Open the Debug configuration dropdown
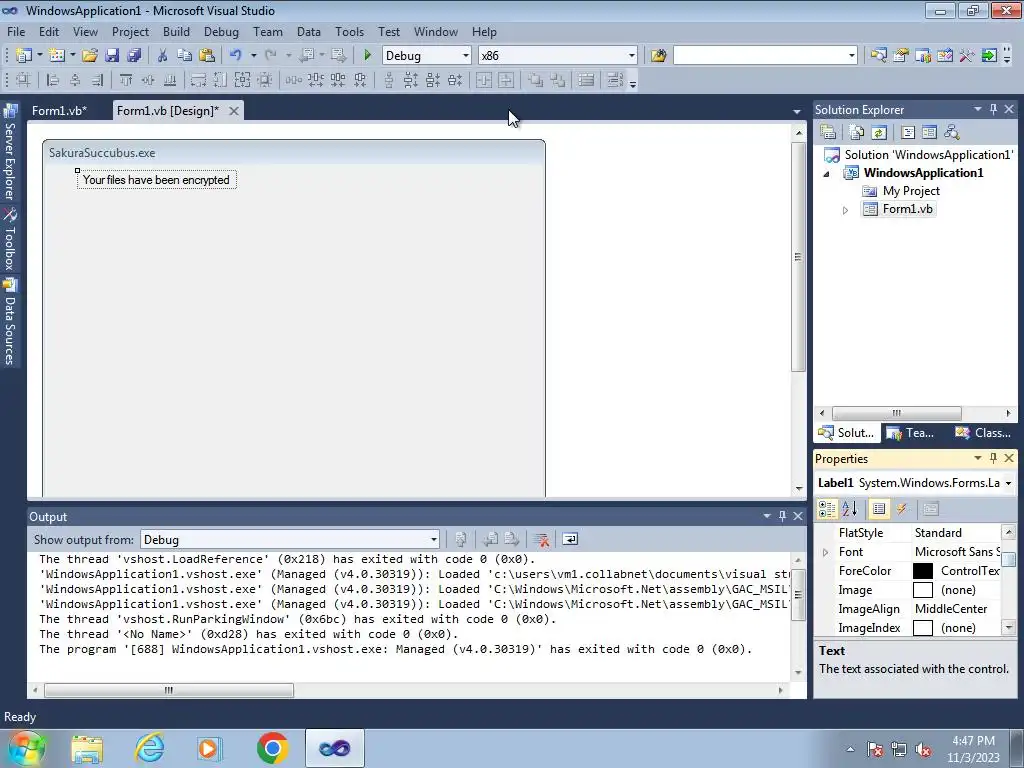 point(466,56)
